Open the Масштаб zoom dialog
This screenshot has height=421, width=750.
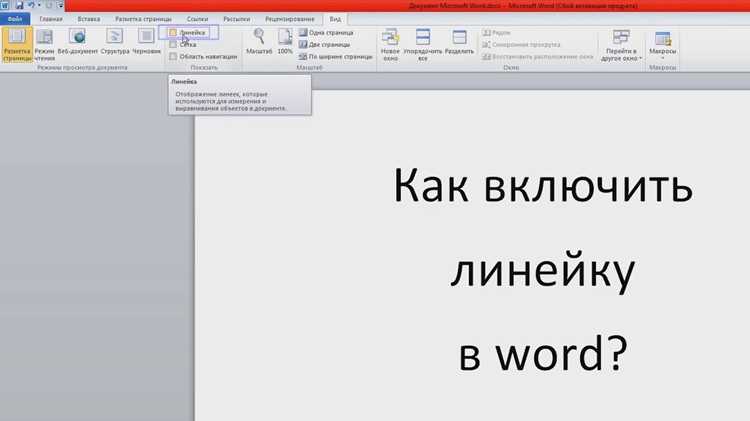click(259, 42)
